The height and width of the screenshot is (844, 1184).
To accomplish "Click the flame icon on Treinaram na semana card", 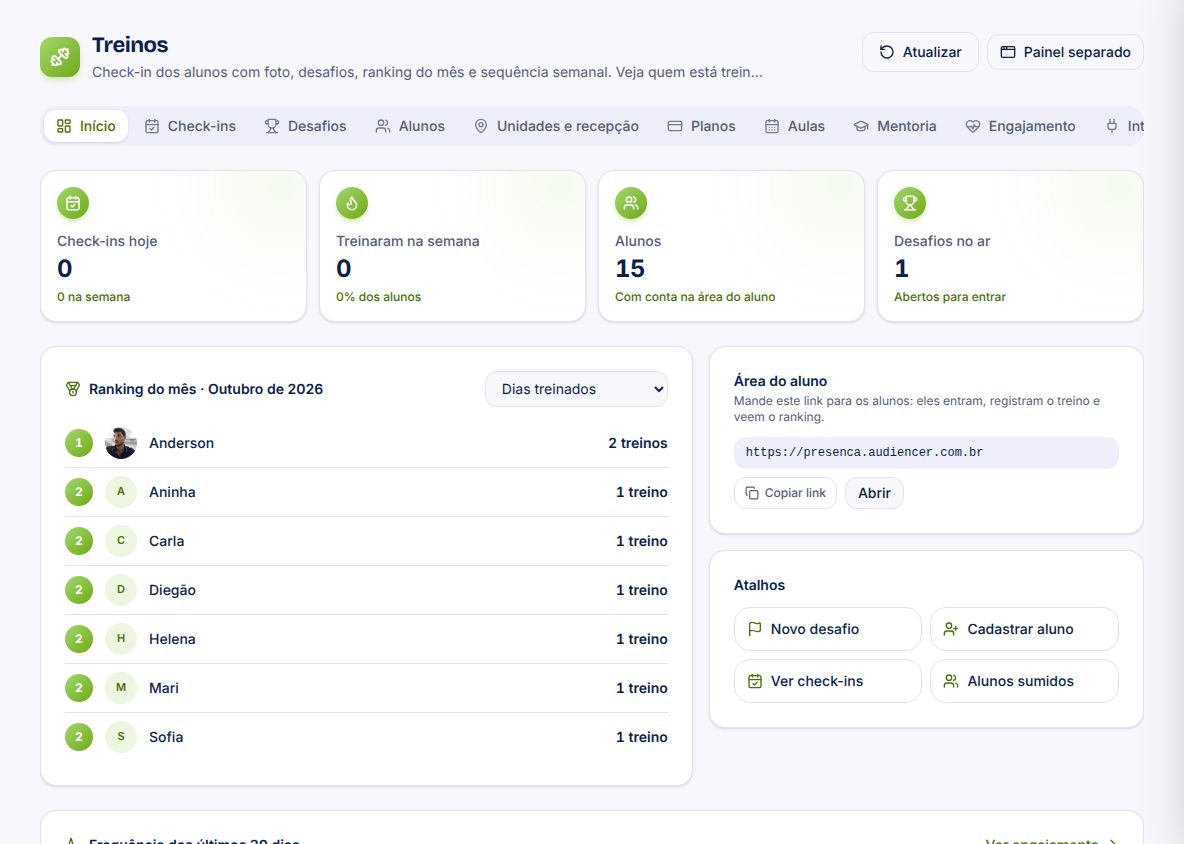I will [x=352, y=203].
